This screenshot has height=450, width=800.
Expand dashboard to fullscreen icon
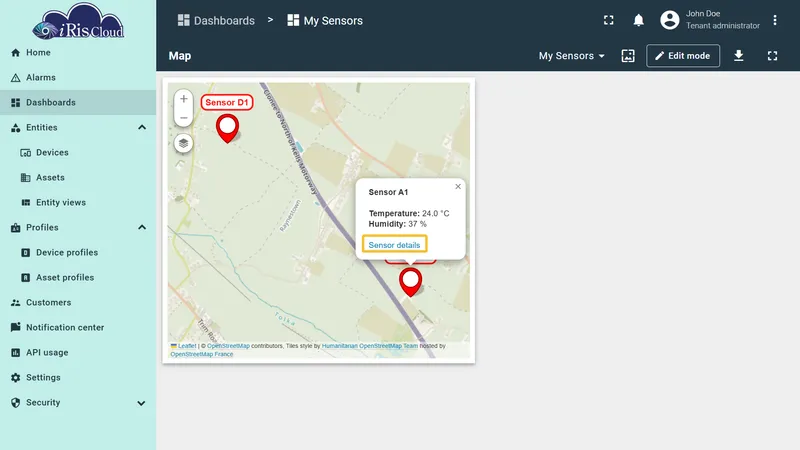click(x=772, y=56)
